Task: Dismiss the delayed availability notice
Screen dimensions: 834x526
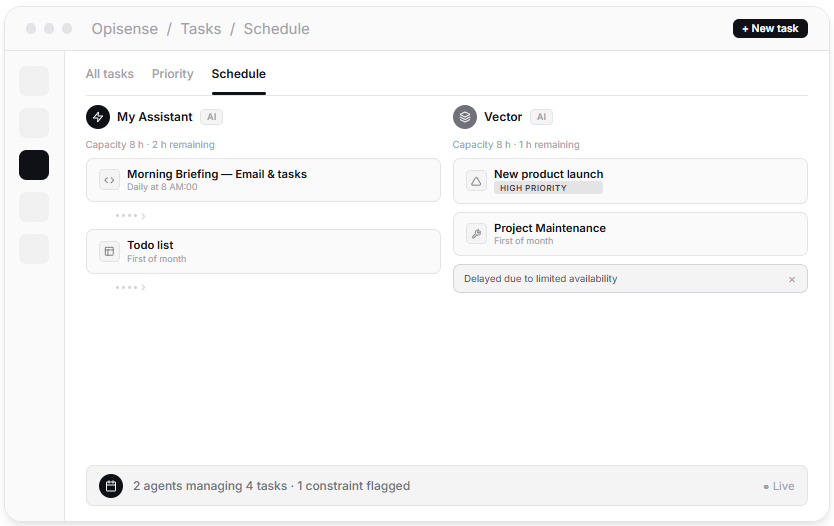Action: click(x=792, y=279)
